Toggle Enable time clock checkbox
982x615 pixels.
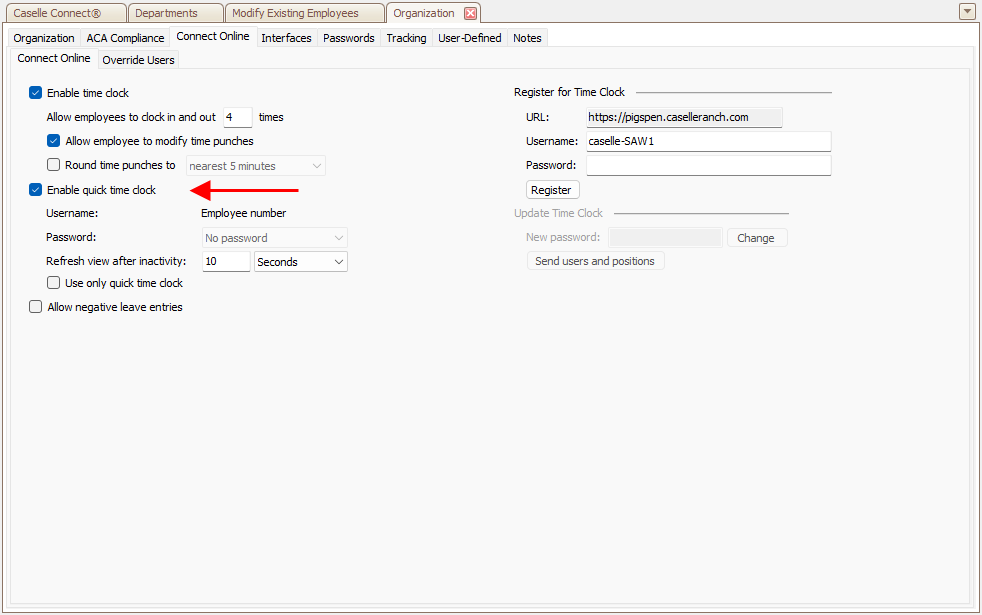36,93
